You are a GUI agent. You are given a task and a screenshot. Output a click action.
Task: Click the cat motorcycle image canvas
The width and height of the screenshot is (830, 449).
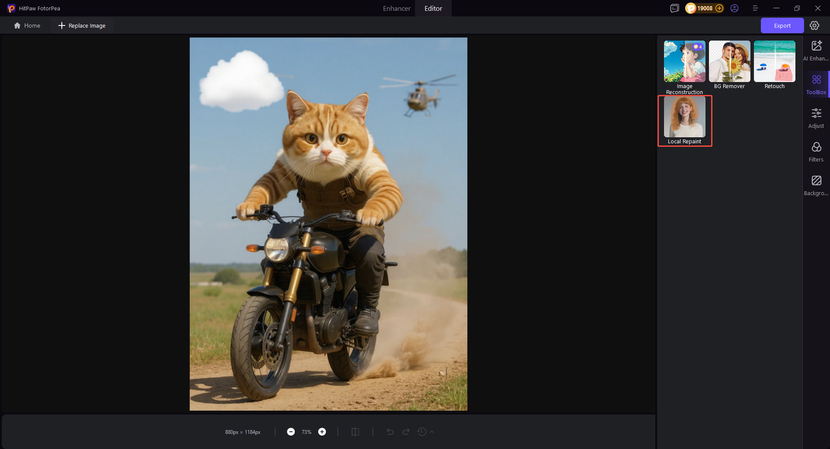click(328, 224)
